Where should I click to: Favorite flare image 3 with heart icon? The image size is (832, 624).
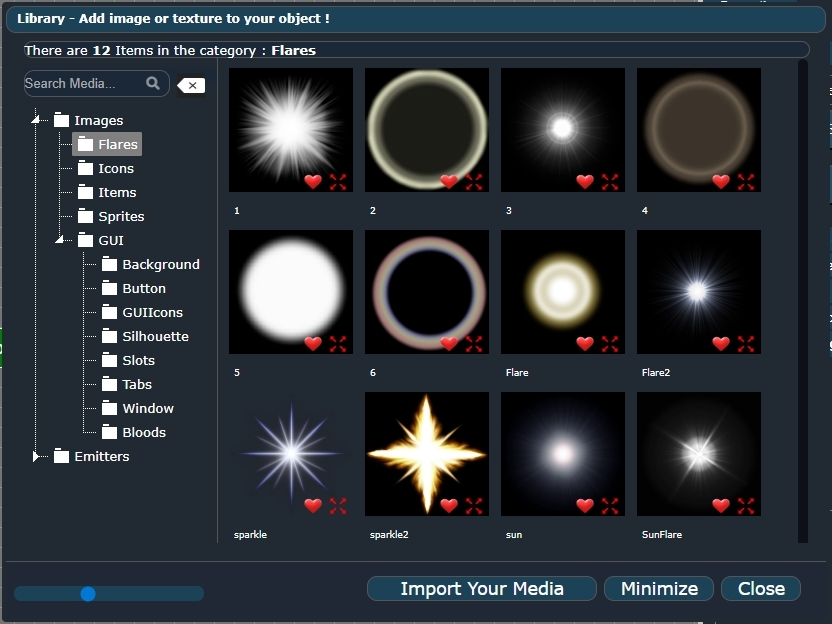[x=585, y=181]
